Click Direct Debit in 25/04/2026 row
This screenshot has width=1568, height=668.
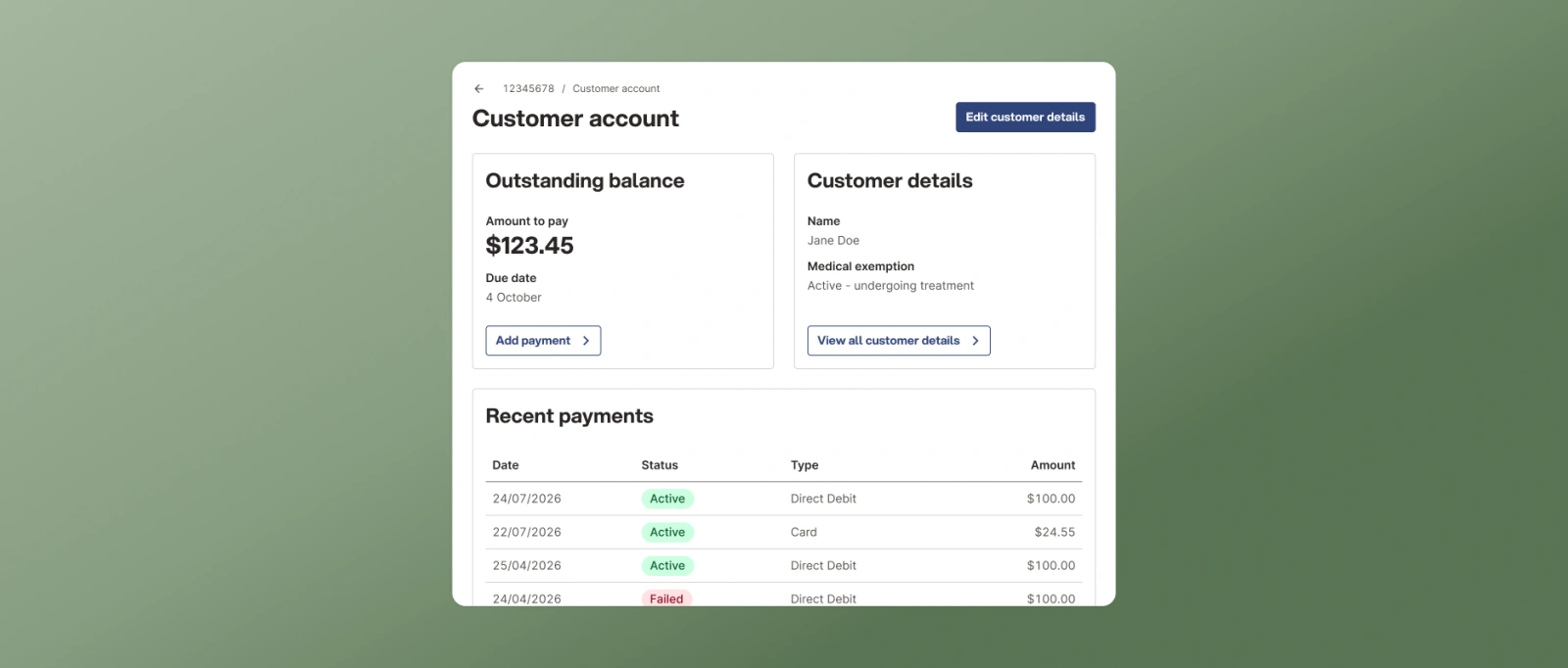823,565
